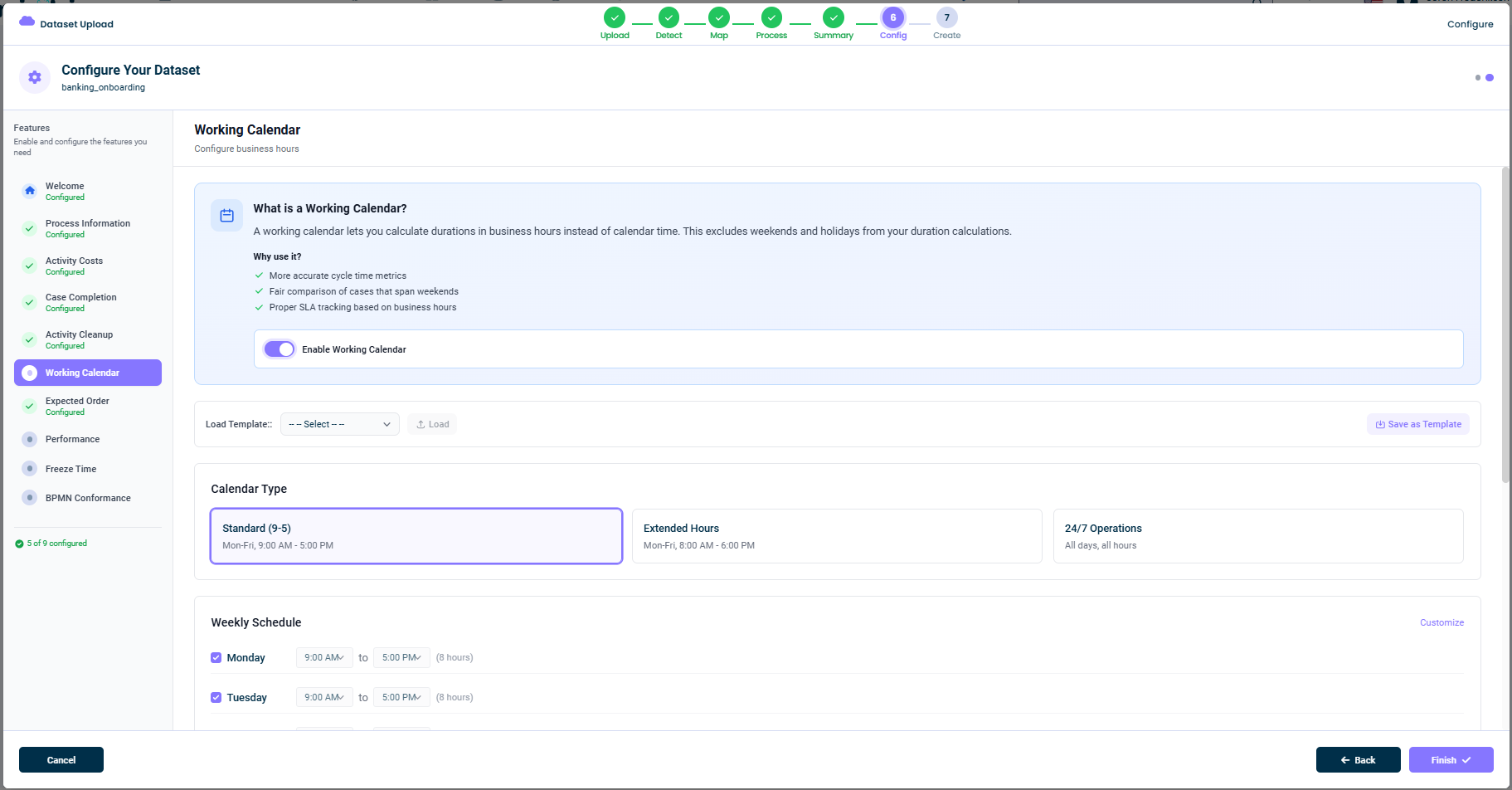
Task: Click the Finish button
Action: coord(1451,760)
